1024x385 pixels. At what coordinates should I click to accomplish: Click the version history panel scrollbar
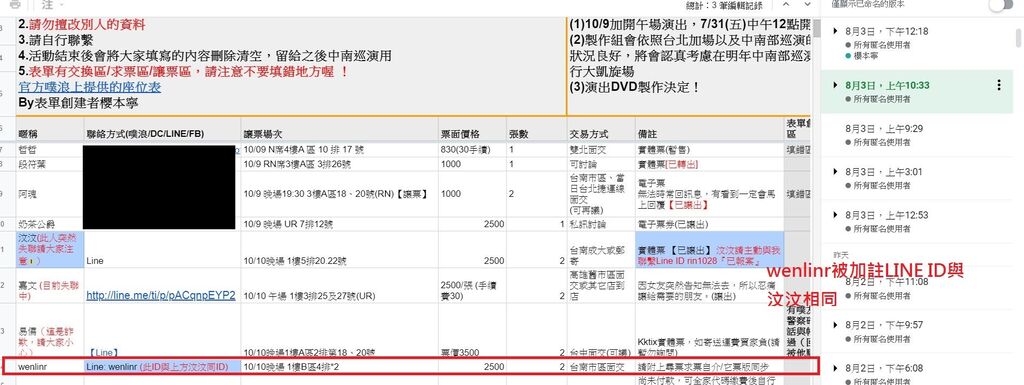(x=1018, y=38)
